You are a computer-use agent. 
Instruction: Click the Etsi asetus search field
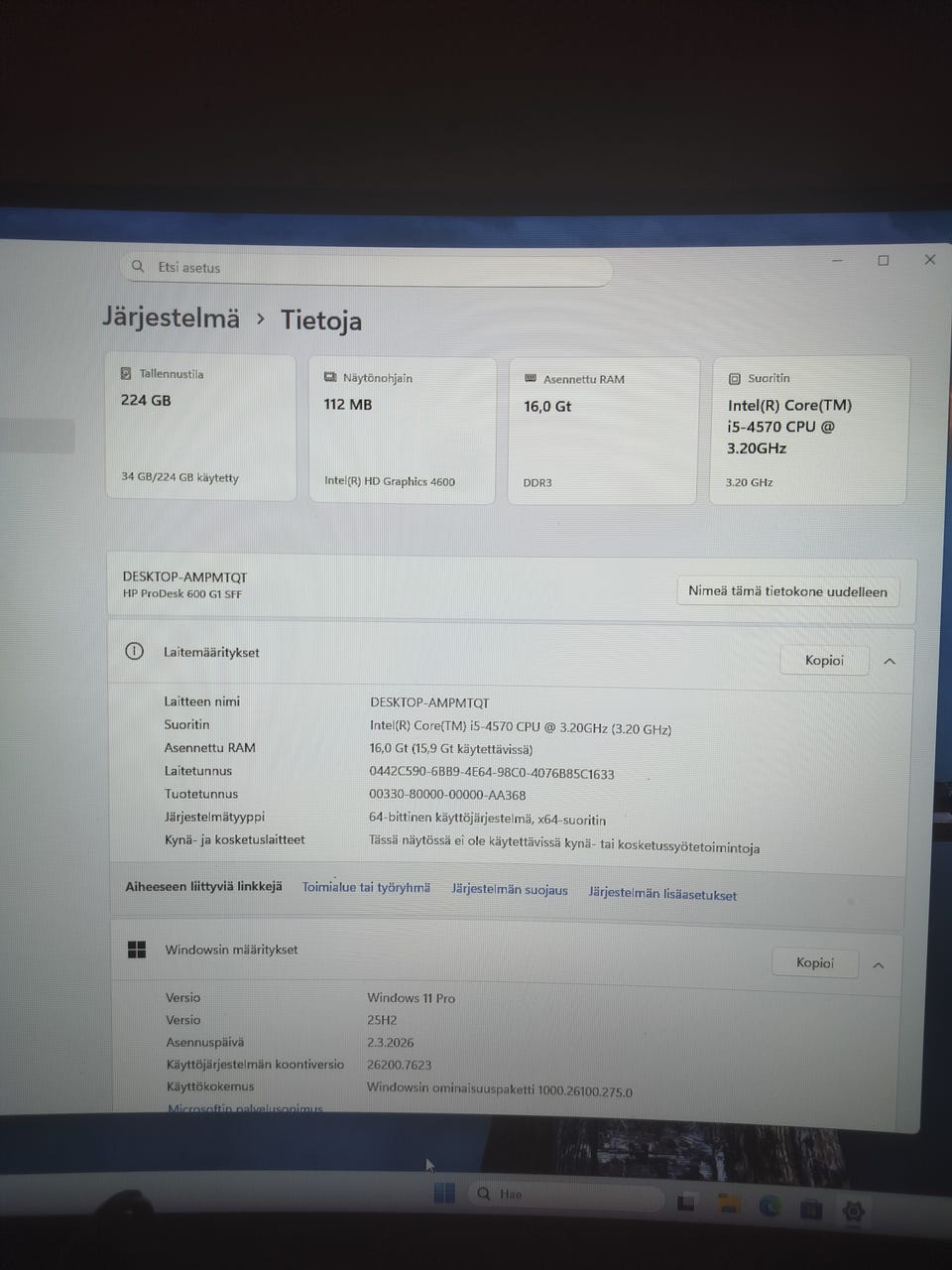367,267
